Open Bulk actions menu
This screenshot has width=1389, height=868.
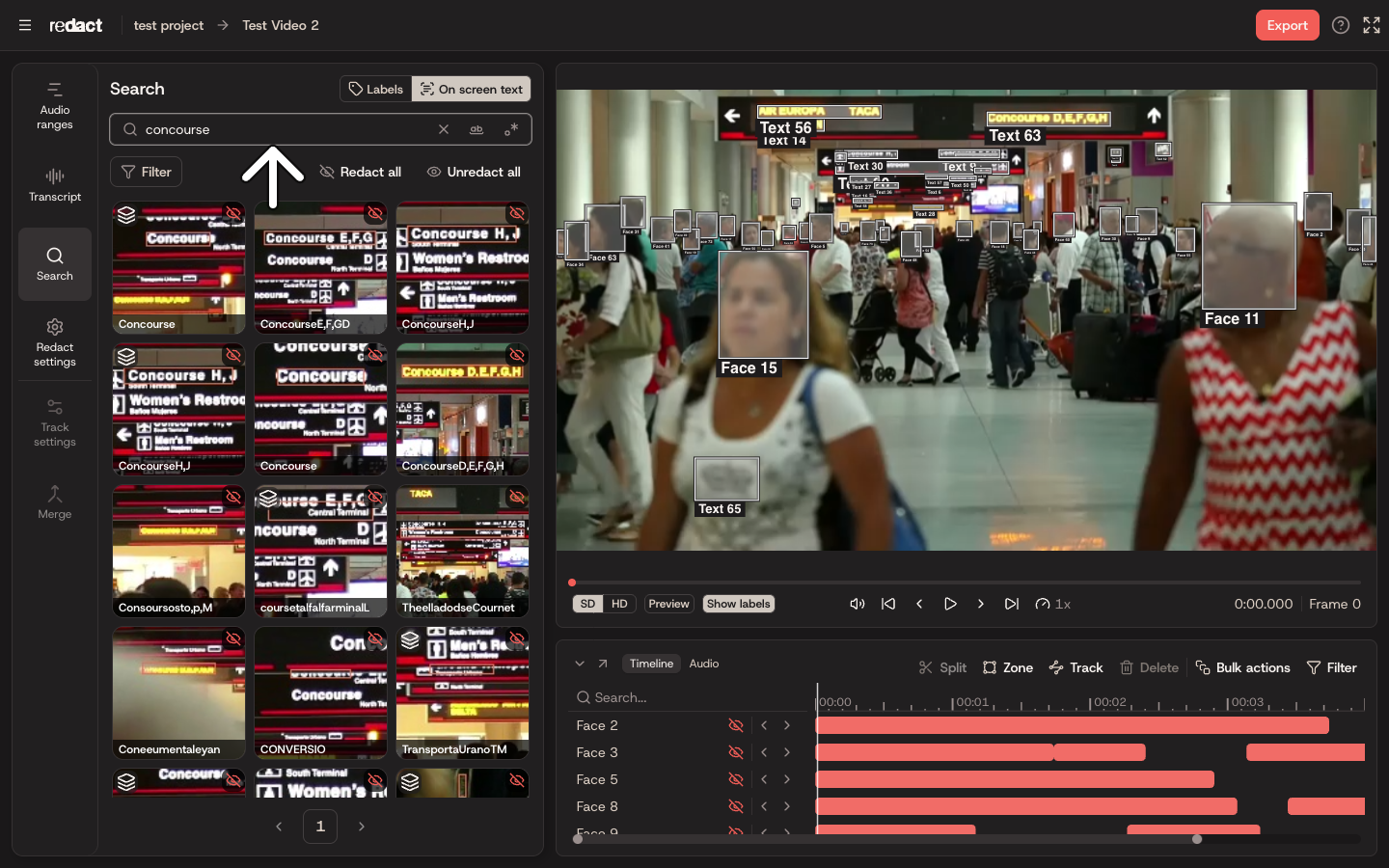pyautogui.click(x=1242, y=667)
